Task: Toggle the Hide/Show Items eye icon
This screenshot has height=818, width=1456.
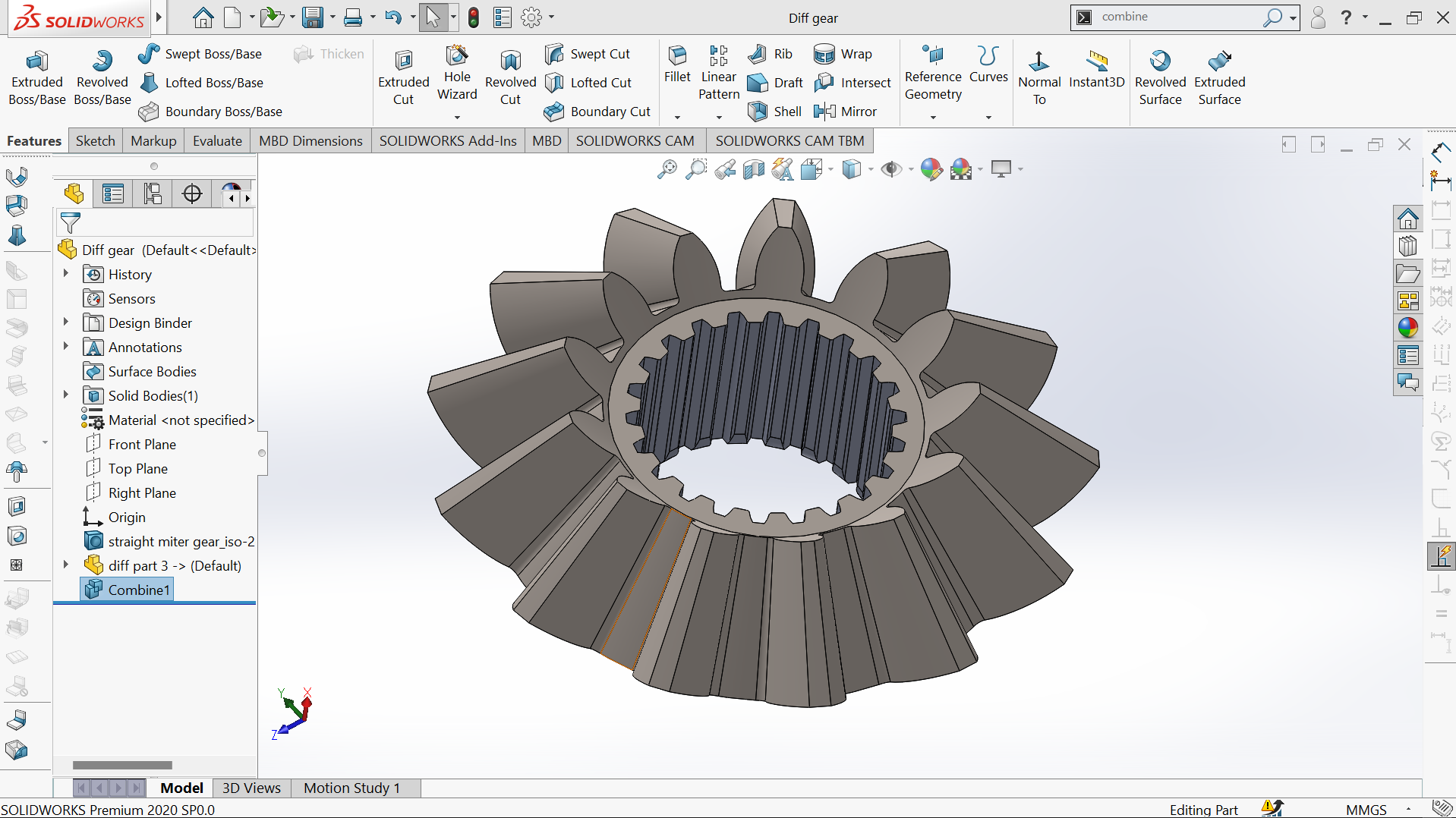Action: pyautogui.click(x=890, y=169)
